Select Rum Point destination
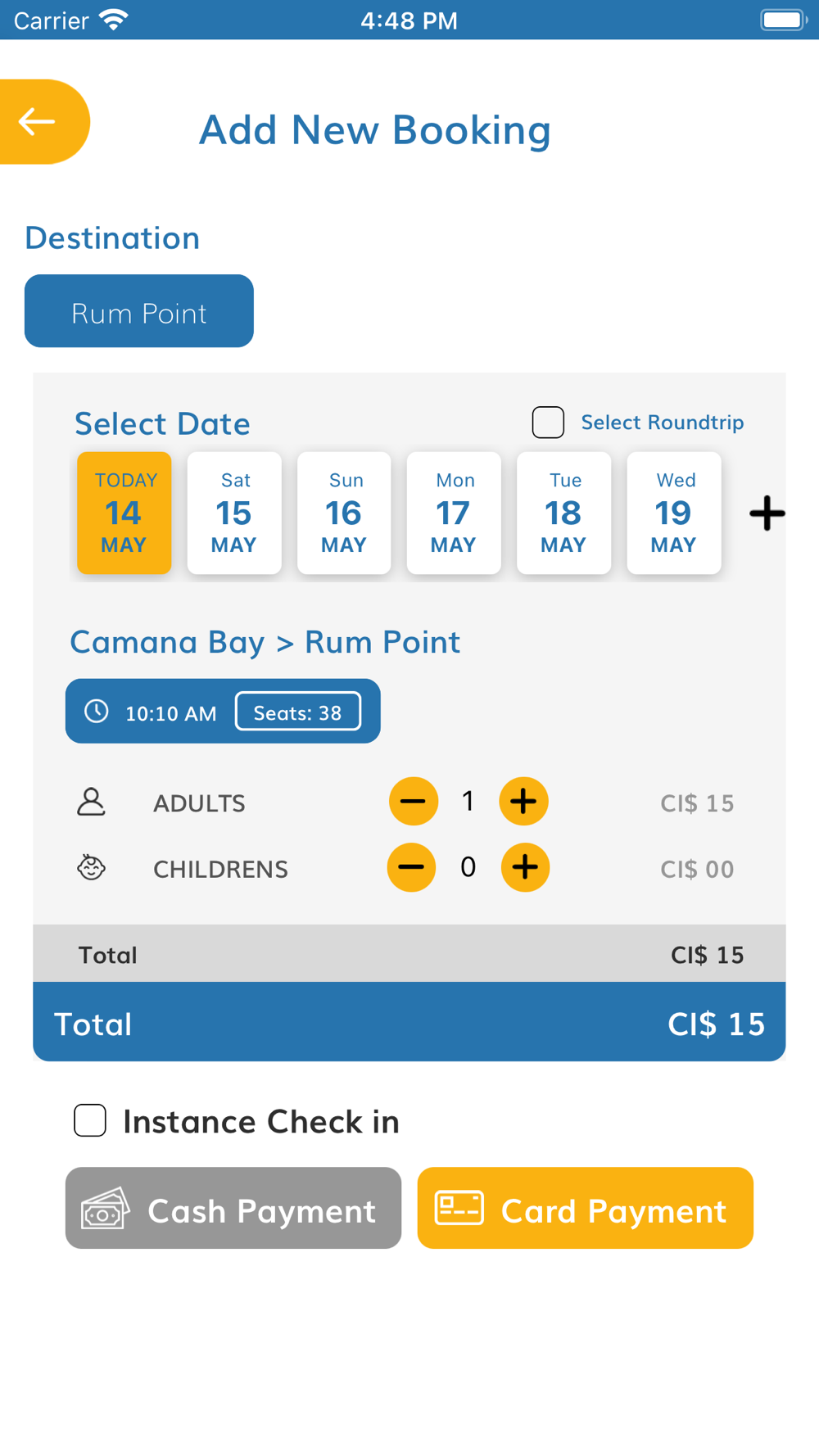Viewport: 819px width, 1456px height. point(139,311)
